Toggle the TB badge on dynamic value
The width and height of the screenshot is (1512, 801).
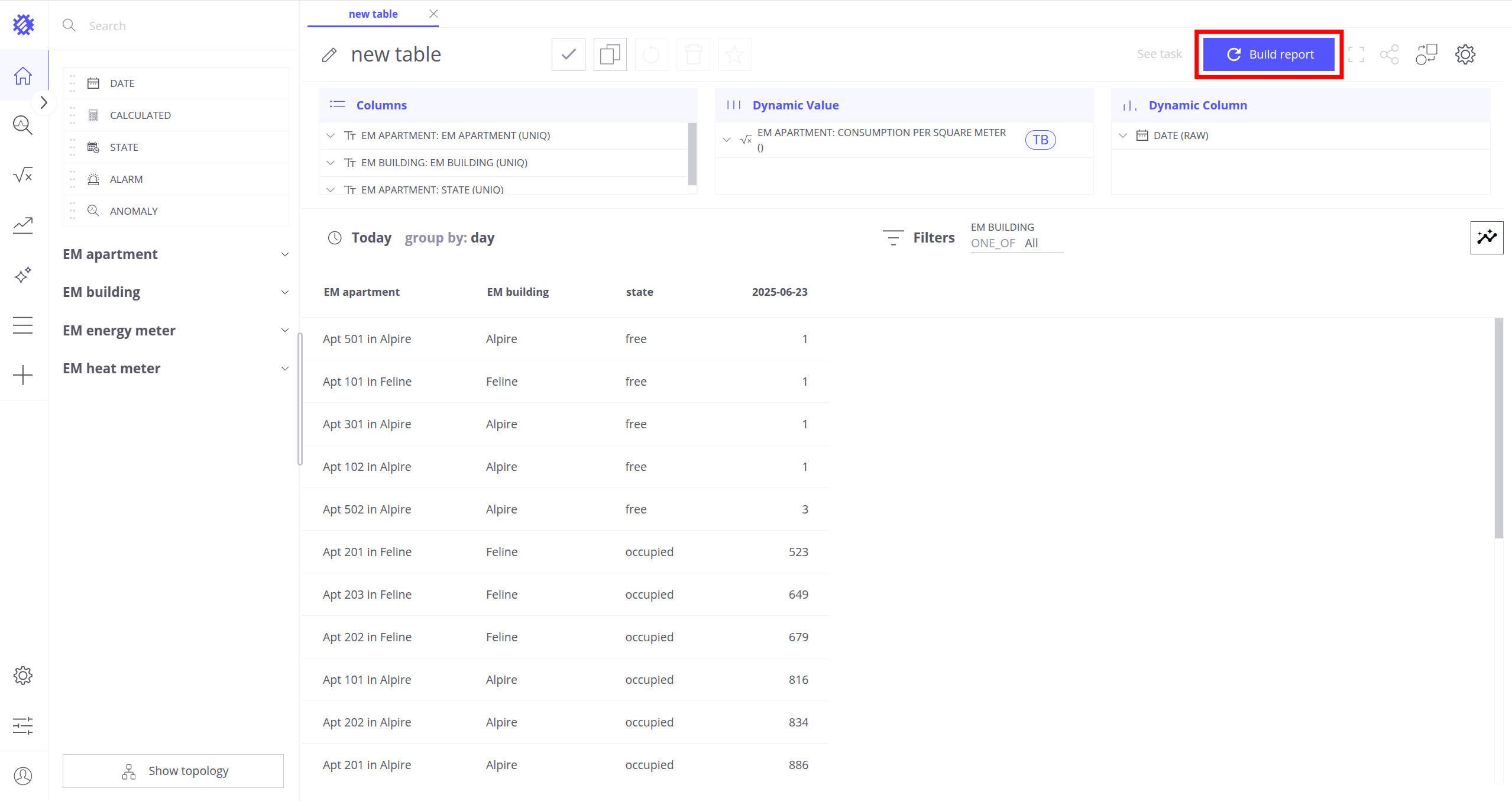tap(1040, 140)
